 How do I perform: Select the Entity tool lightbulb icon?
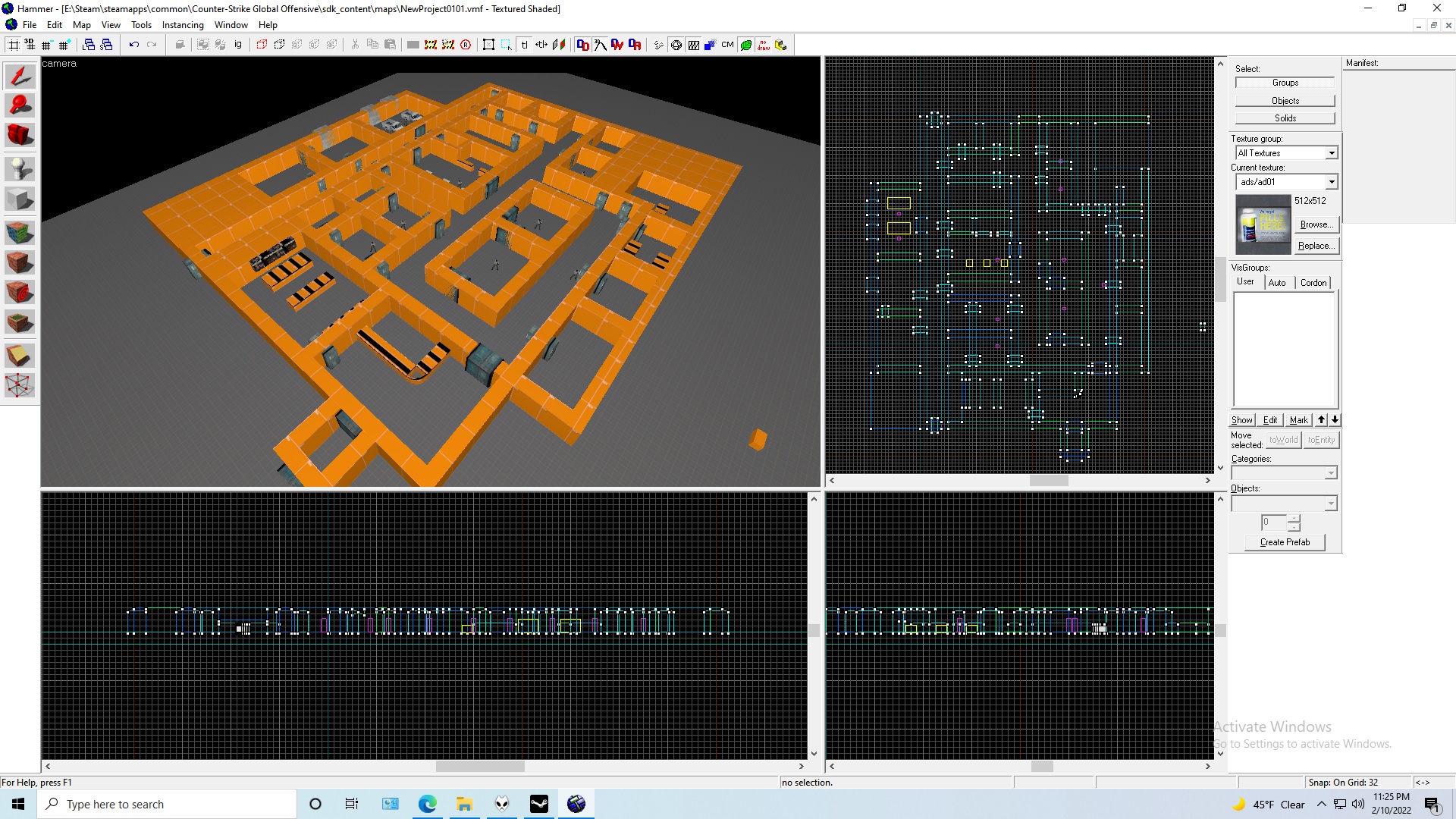pos(20,168)
